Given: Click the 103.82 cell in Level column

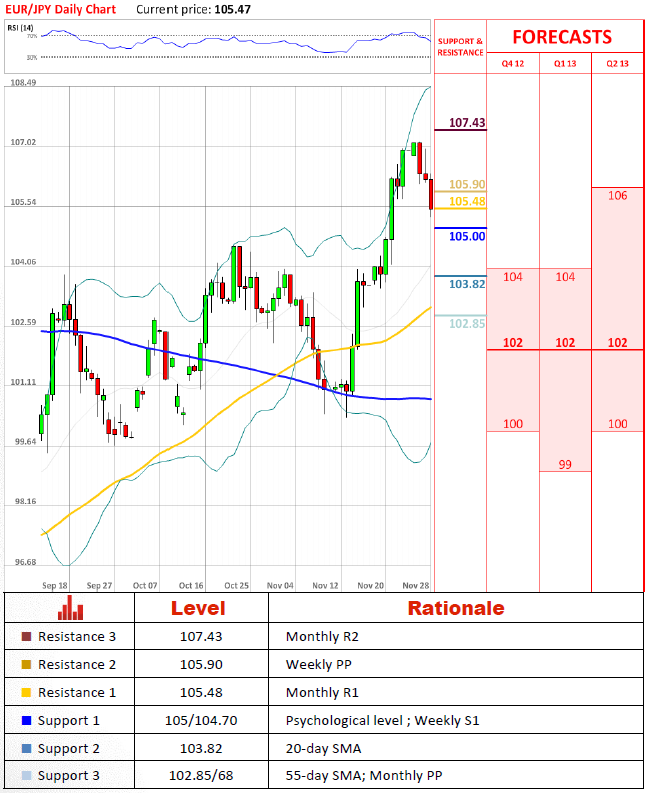Looking at the screenshot, I should pyautogui.click(x=201, y=748).
